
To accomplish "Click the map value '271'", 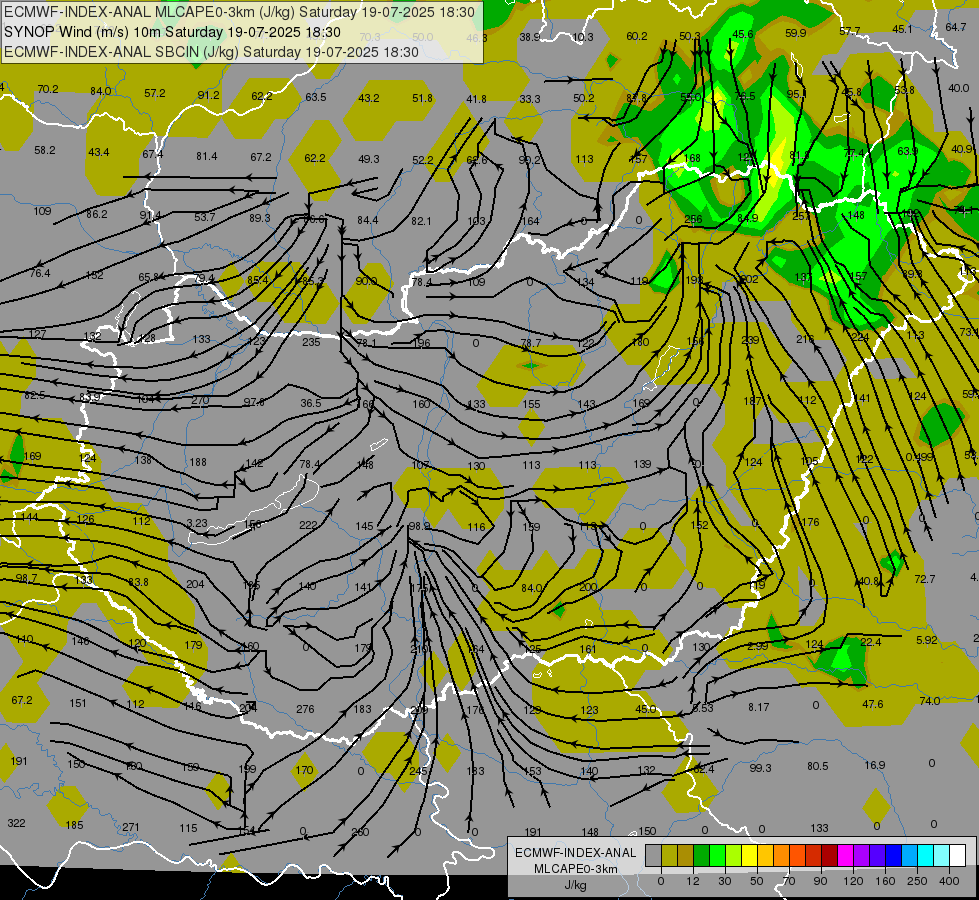I will click(130, 827).
